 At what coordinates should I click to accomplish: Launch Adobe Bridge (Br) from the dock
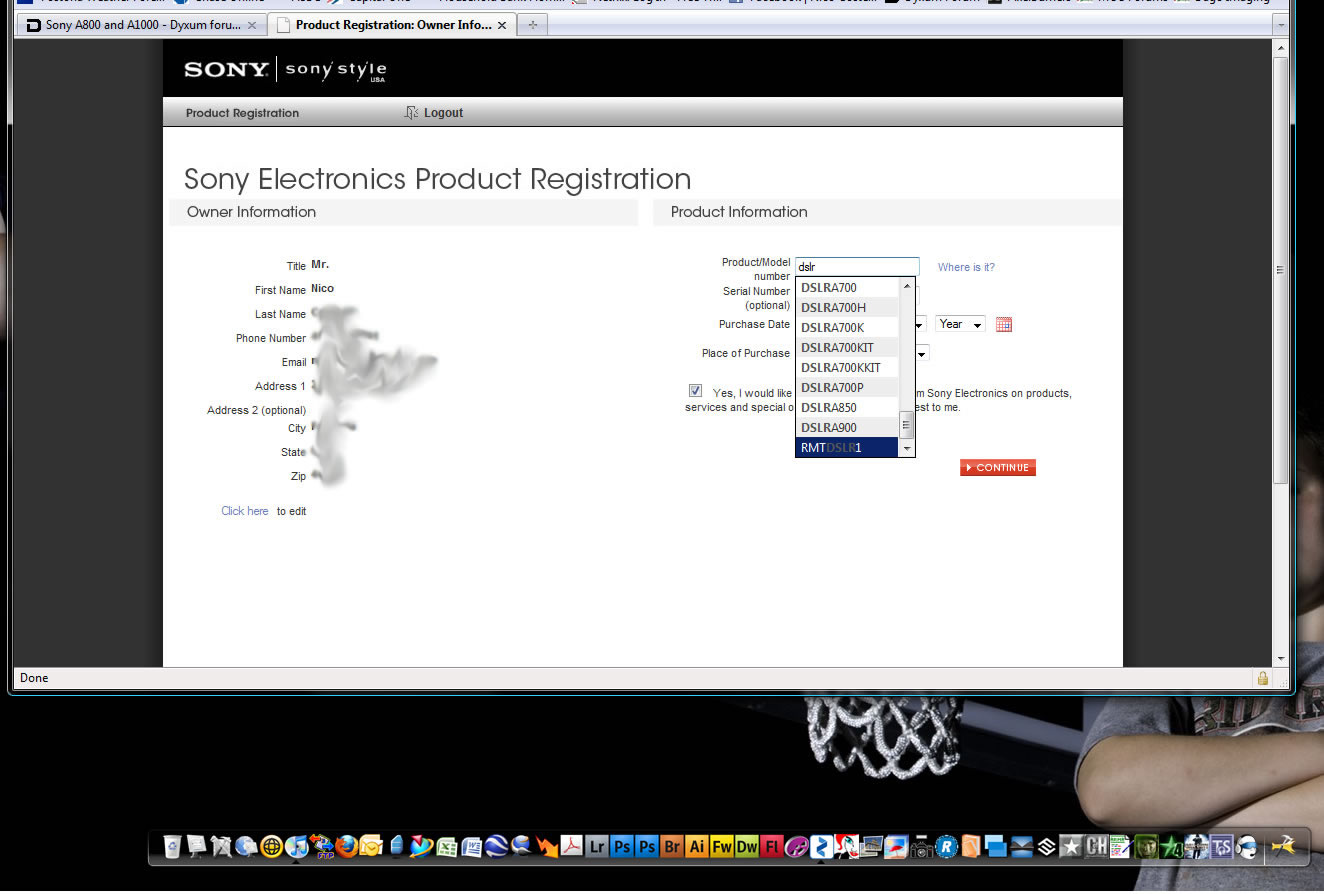(x=672, y=847)
